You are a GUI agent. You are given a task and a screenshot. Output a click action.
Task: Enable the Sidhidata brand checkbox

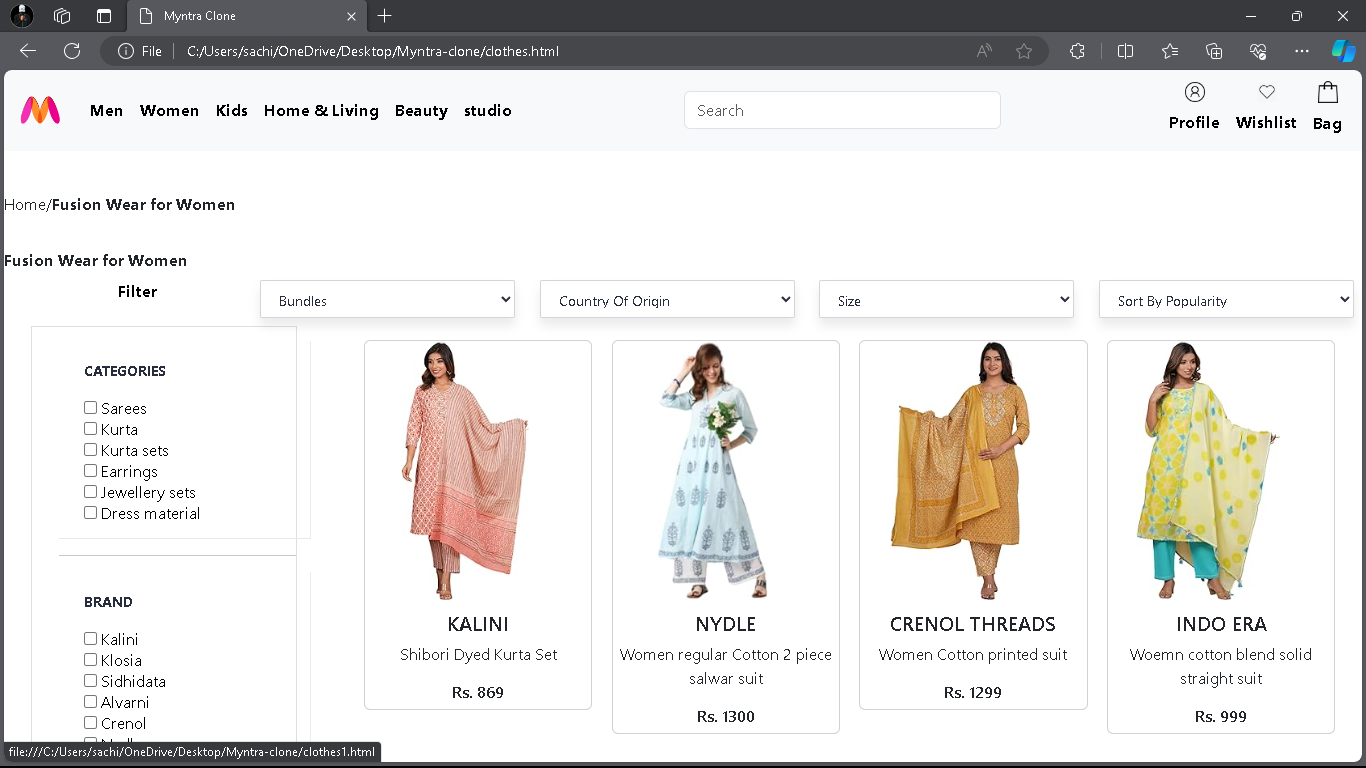90,680
